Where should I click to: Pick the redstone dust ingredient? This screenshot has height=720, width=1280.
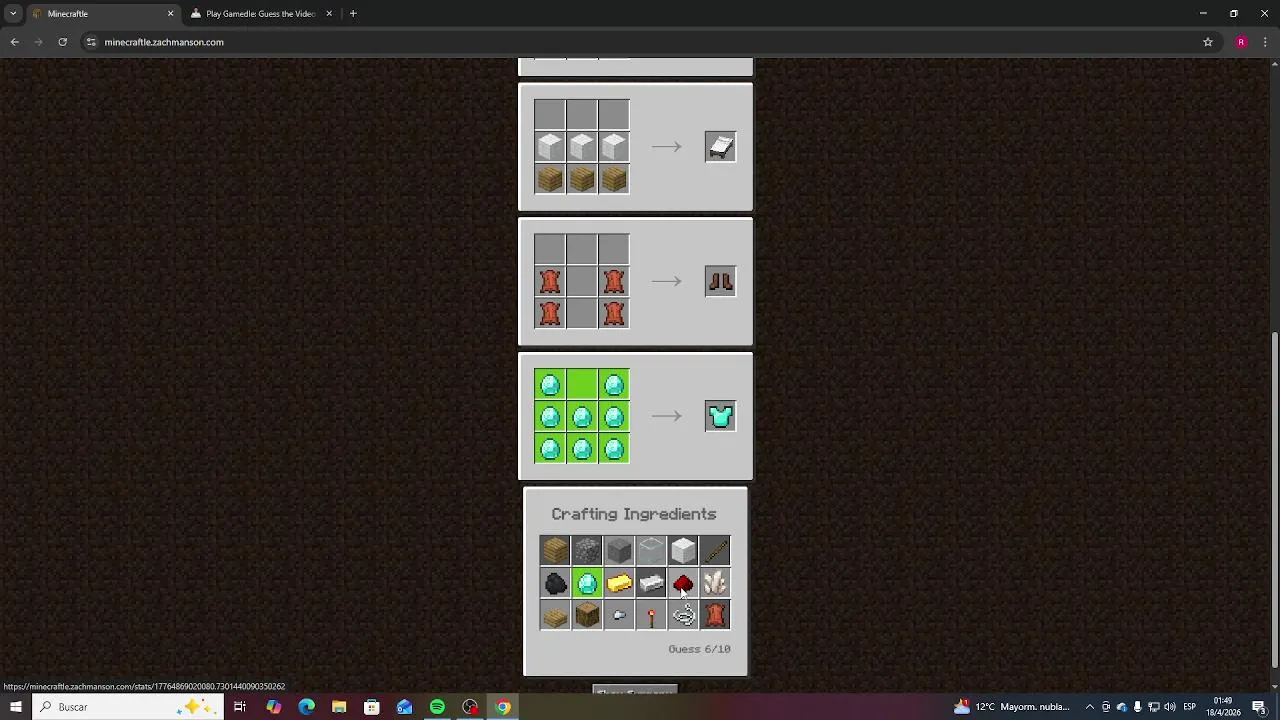click(683, 582)
